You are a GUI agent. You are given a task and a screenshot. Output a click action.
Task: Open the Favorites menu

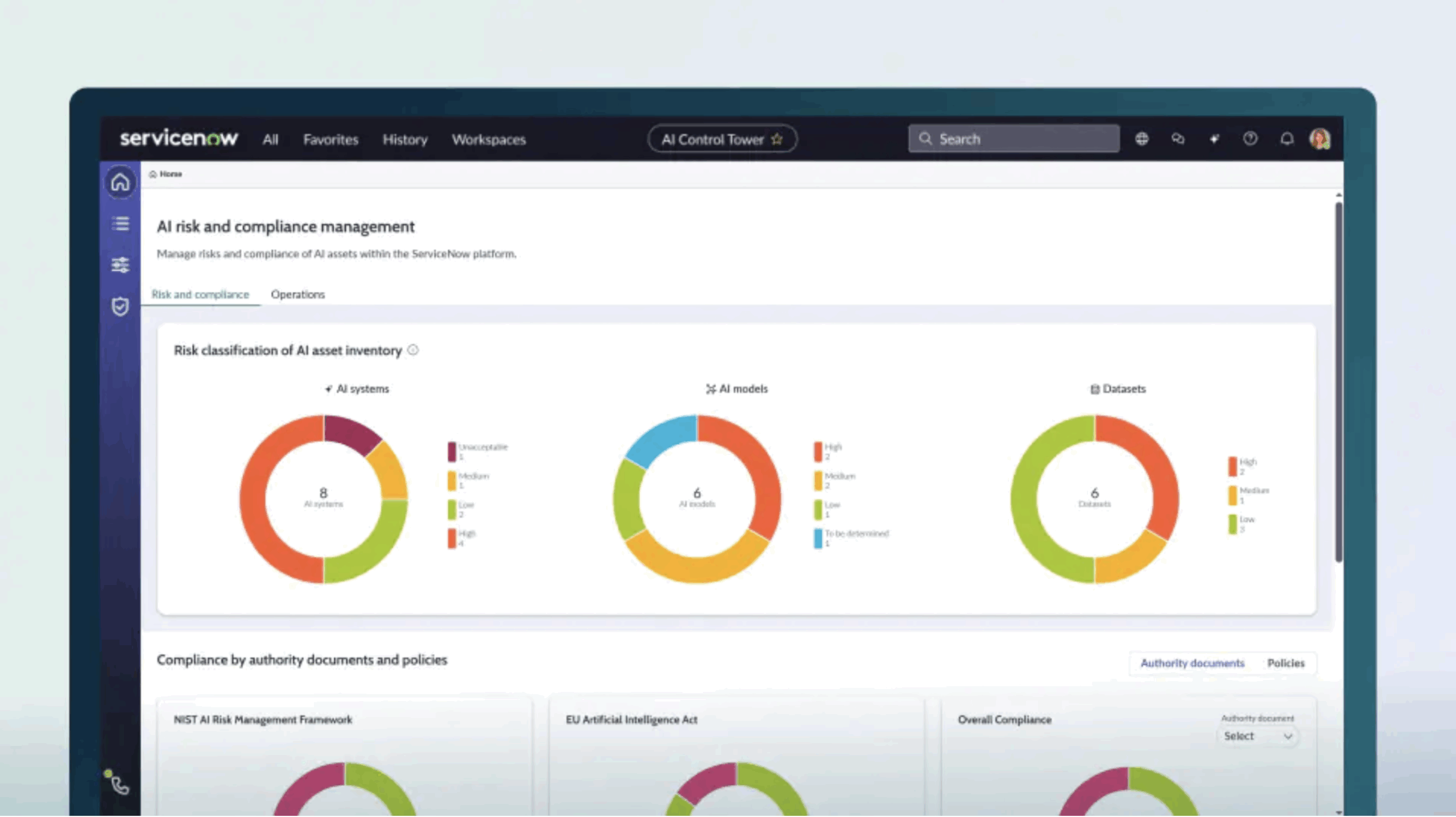point(330,139)
